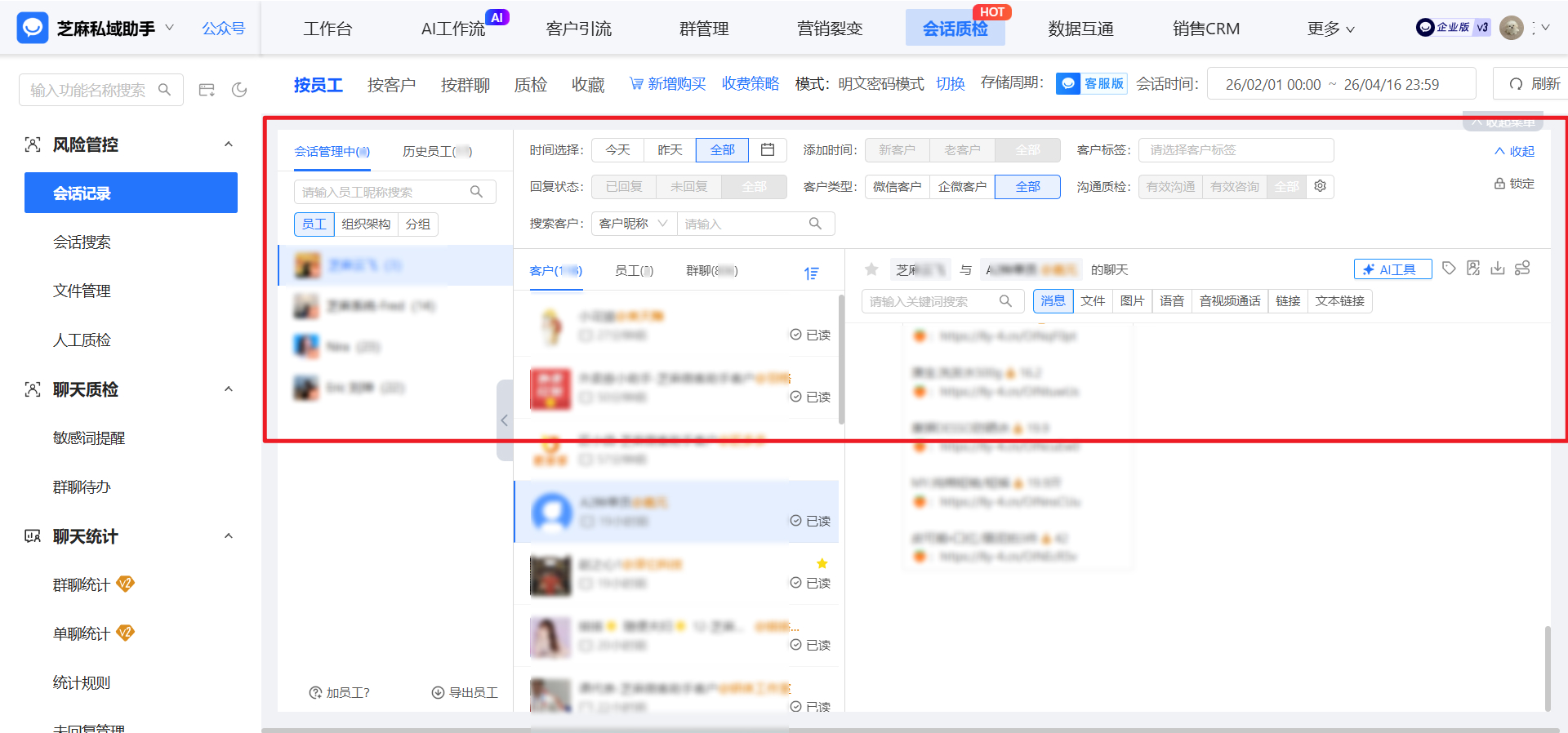This screenshot has width=1568, height=733.
Task: Open the 会话时间 date range picker
Action: point(1341,84)
